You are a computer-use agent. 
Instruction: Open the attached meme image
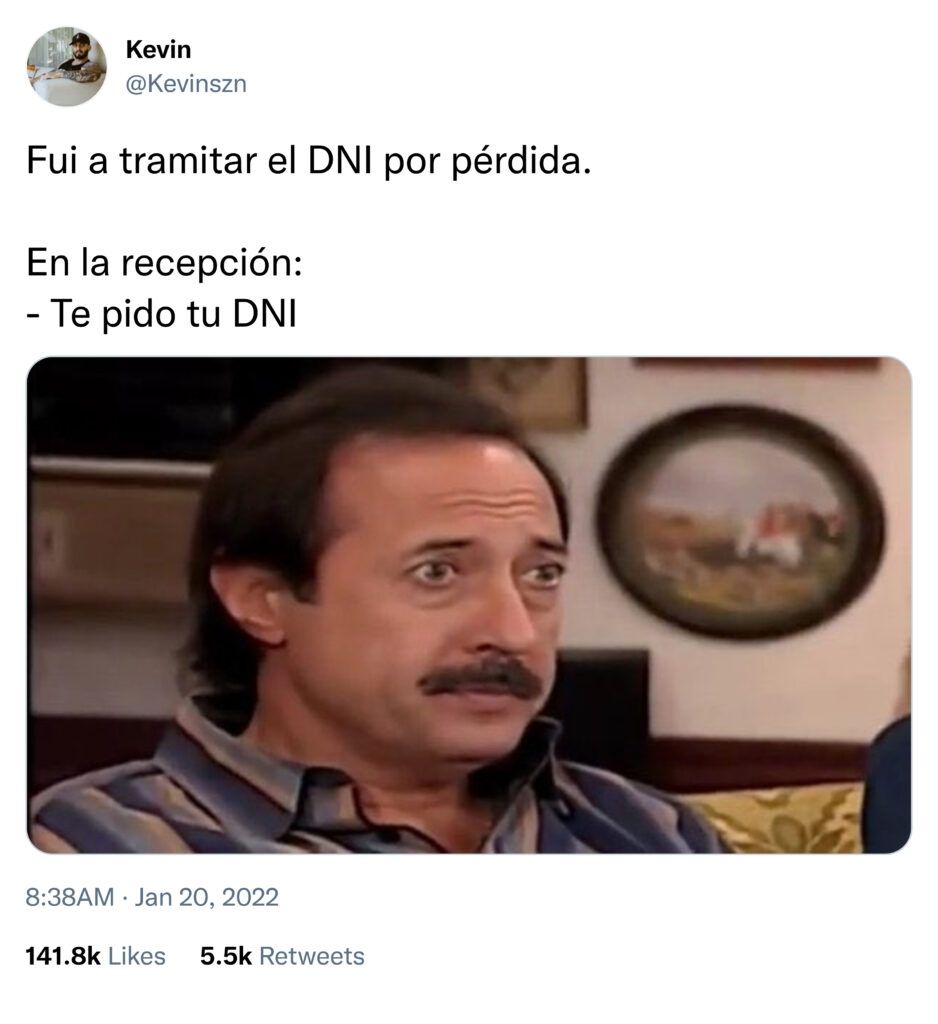coord(468,605)
